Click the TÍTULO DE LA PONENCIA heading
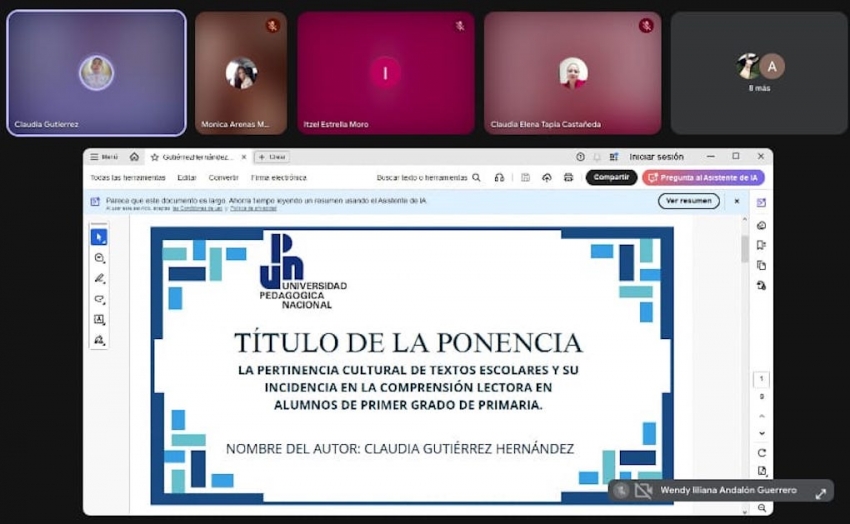 click(408, 342)
